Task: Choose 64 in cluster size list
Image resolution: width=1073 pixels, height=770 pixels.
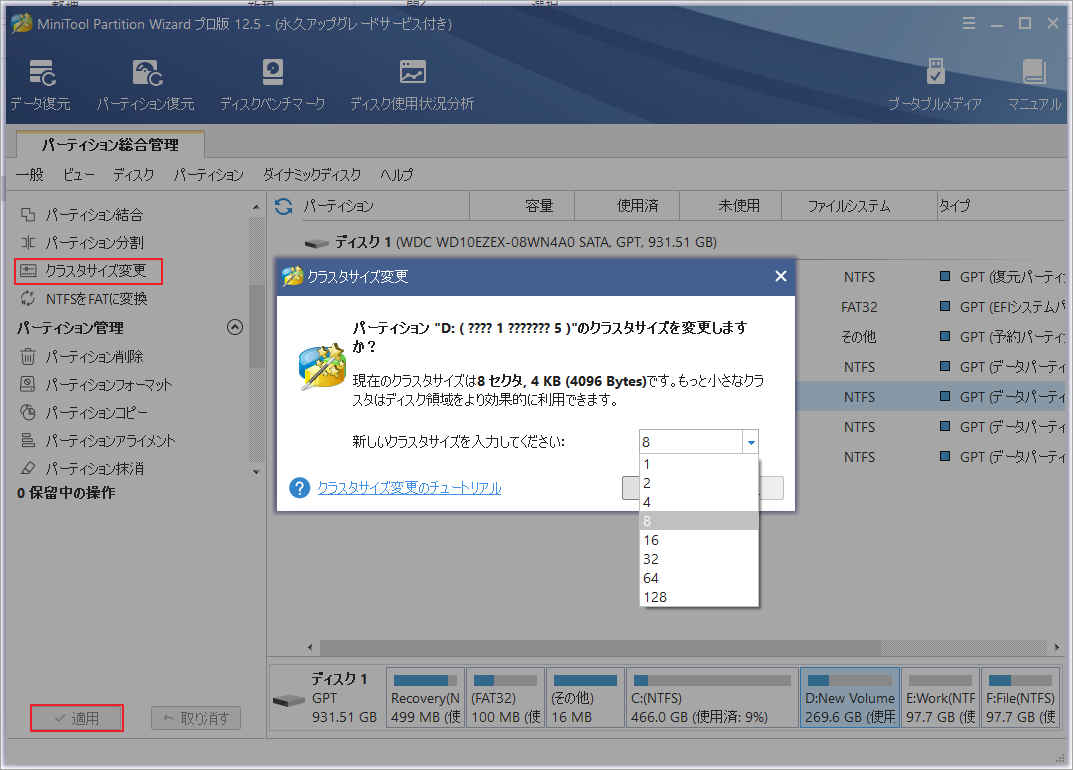Action: pos(699,578)
